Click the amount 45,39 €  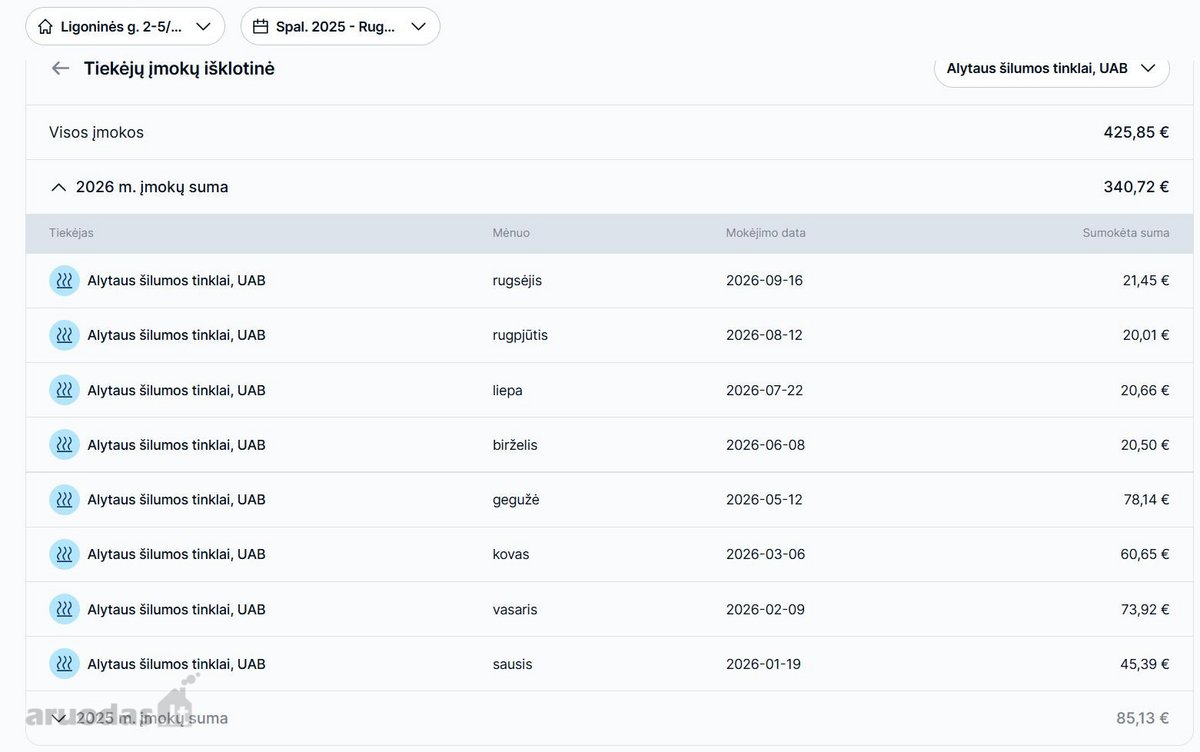(1145, 664)
